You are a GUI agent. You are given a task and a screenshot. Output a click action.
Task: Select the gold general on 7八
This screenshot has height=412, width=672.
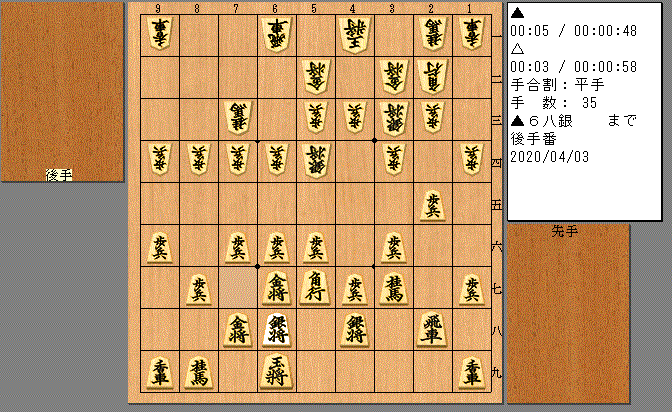pos(238,329)
